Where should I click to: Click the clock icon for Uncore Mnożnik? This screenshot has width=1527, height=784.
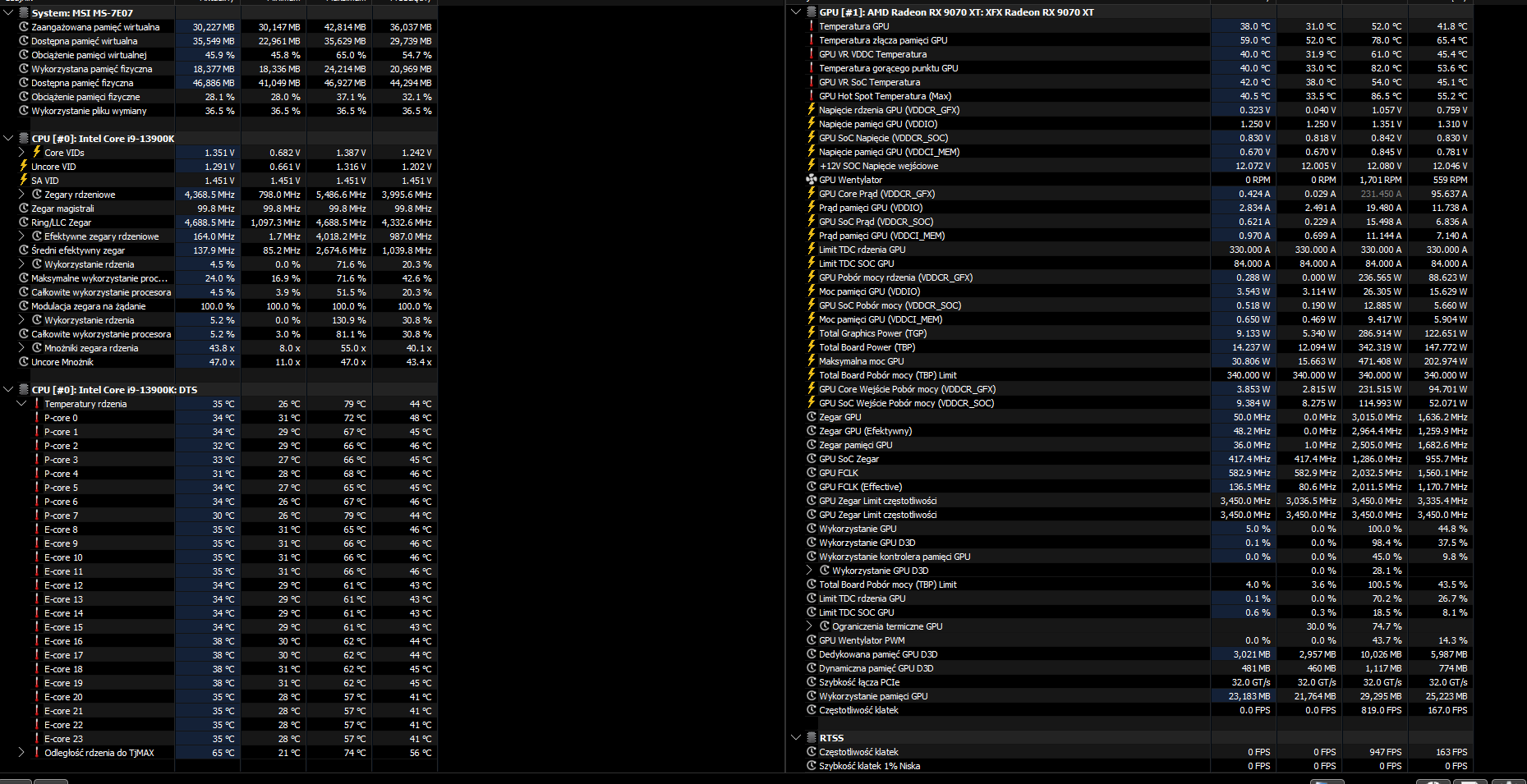(24, 362)
